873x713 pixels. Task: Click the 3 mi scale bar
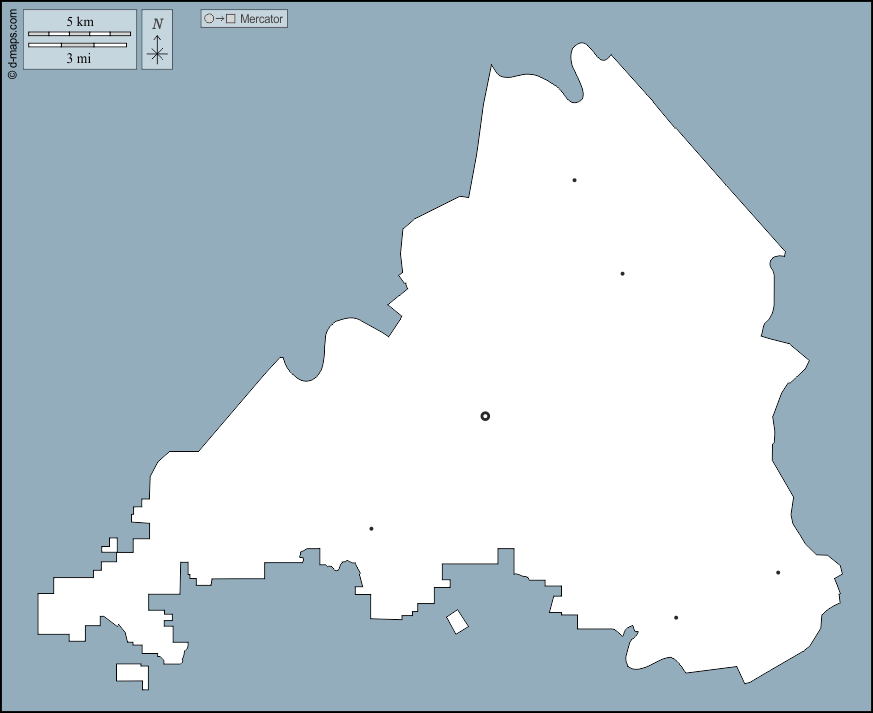(x=78, y=45)
